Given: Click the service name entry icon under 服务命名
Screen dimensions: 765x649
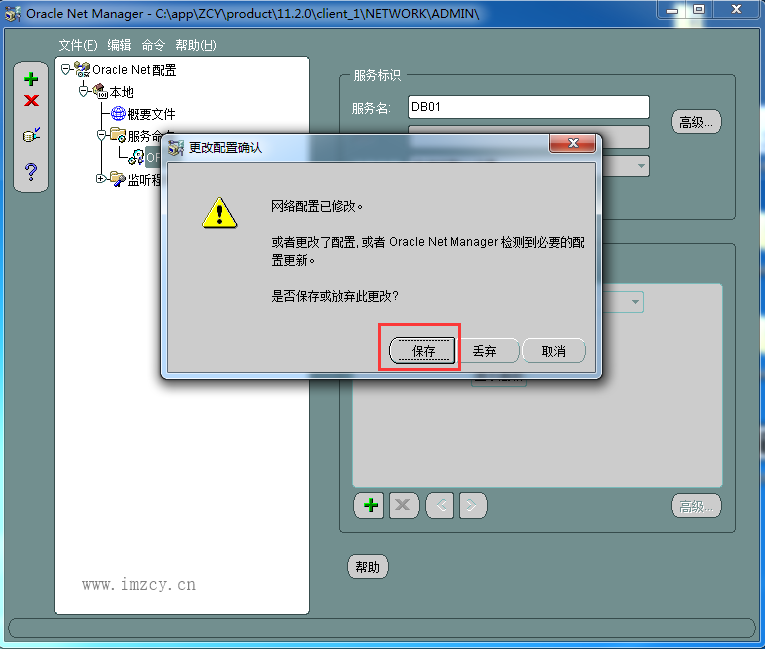Looking at the screenshot, I should tap(136, 157).
